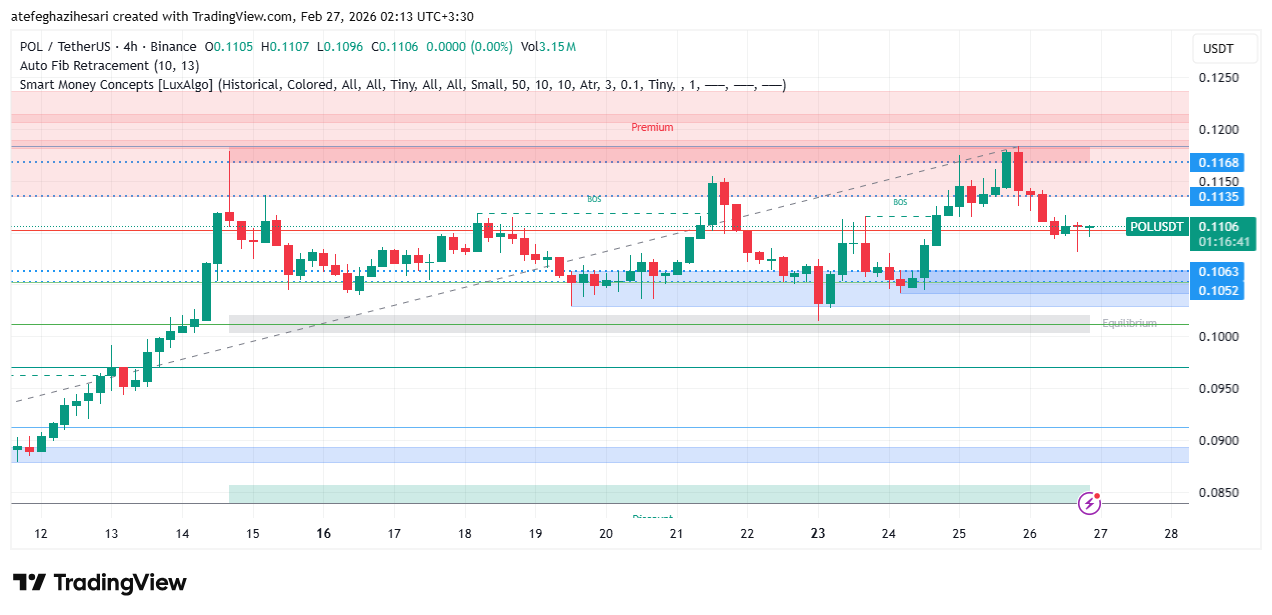The image size is (1272, 615).
Task: Click the red Premium zone label
Action: (x=652, y=127)
